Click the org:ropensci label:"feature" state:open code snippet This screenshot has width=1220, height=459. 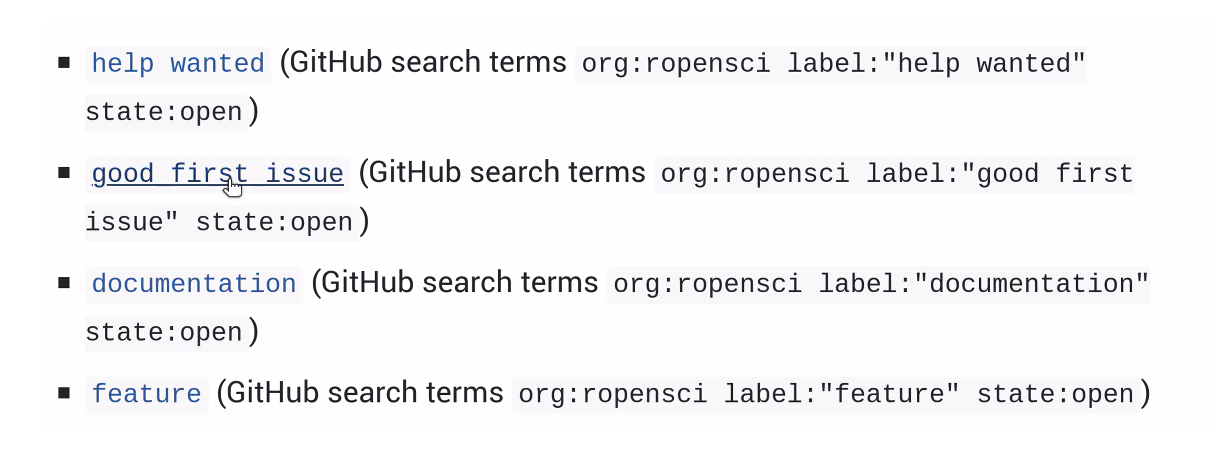point(825,394)
